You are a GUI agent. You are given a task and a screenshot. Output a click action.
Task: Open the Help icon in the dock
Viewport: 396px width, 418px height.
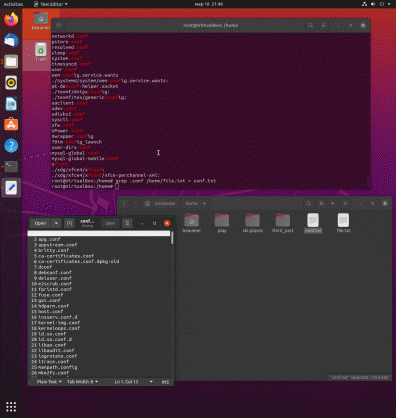11,146
